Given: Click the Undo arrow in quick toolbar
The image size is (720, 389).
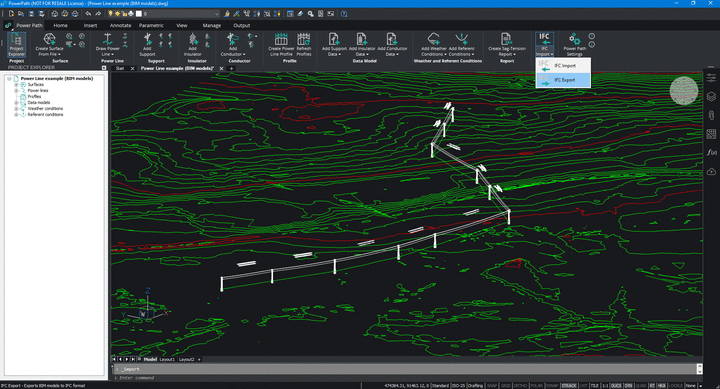Looking at the screenshot, I should tap(88, 14).
